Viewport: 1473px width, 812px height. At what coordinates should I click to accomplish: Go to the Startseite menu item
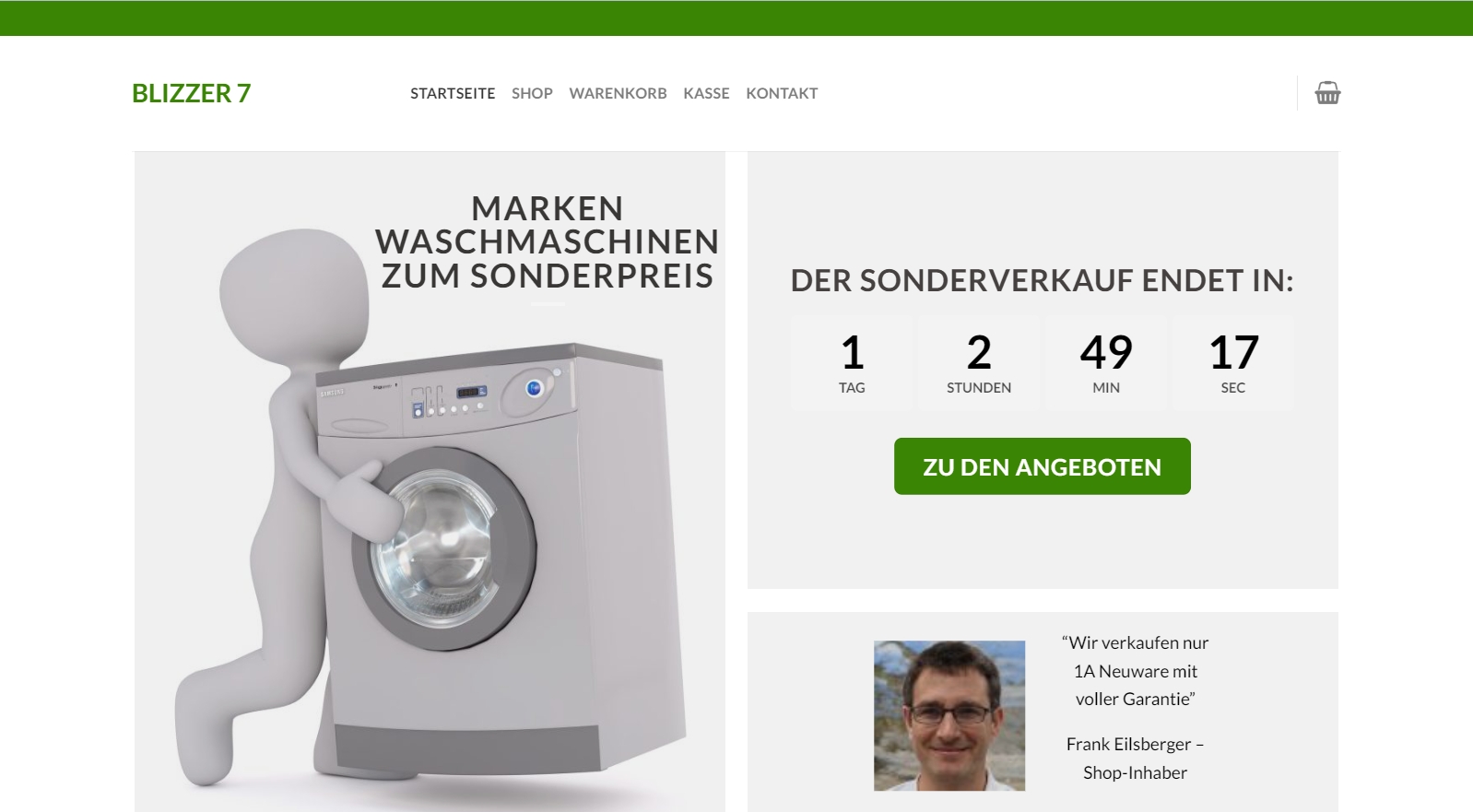pyautogui.click(x=453, y=93)
